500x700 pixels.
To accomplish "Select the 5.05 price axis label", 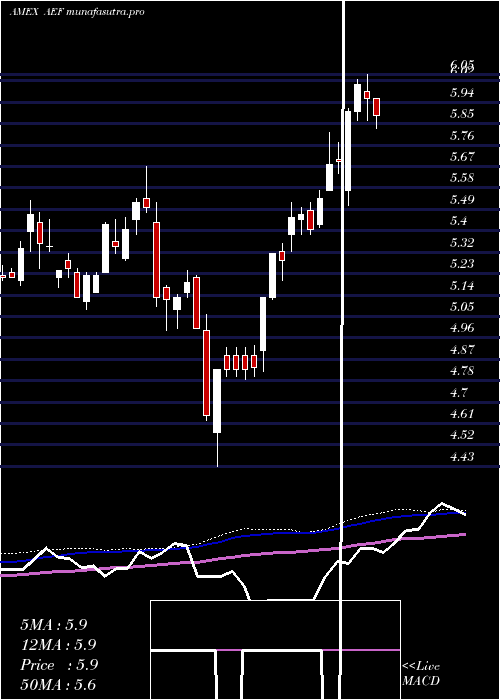I will 462,306.
